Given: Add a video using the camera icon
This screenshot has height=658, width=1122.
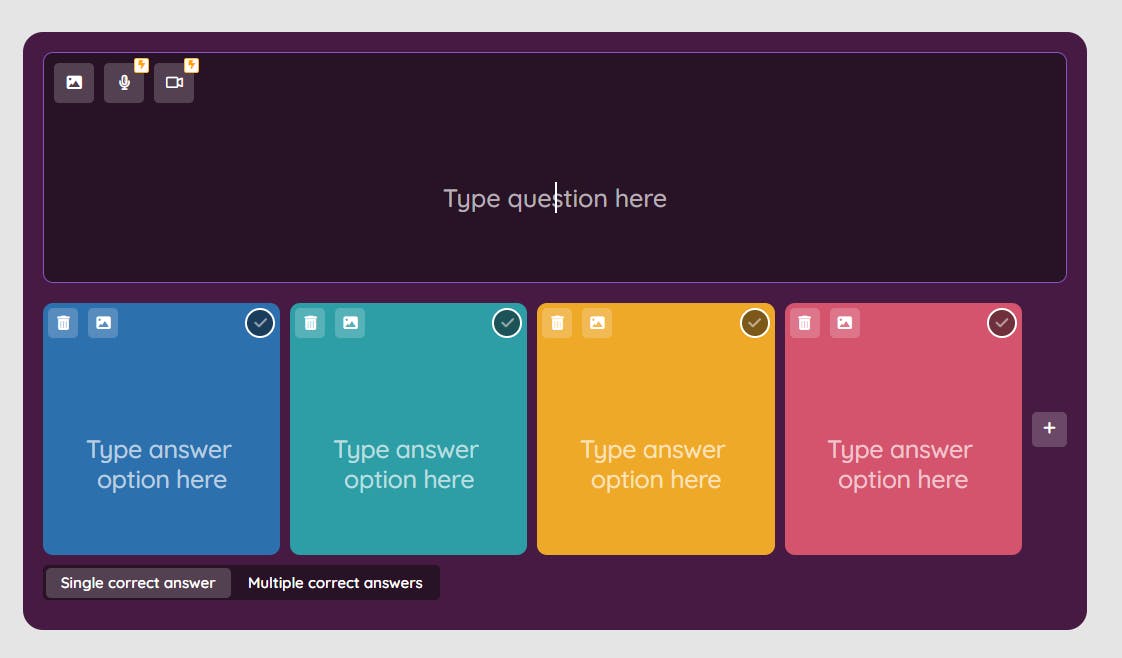Looking at the screenshot, I should point(174,83).
